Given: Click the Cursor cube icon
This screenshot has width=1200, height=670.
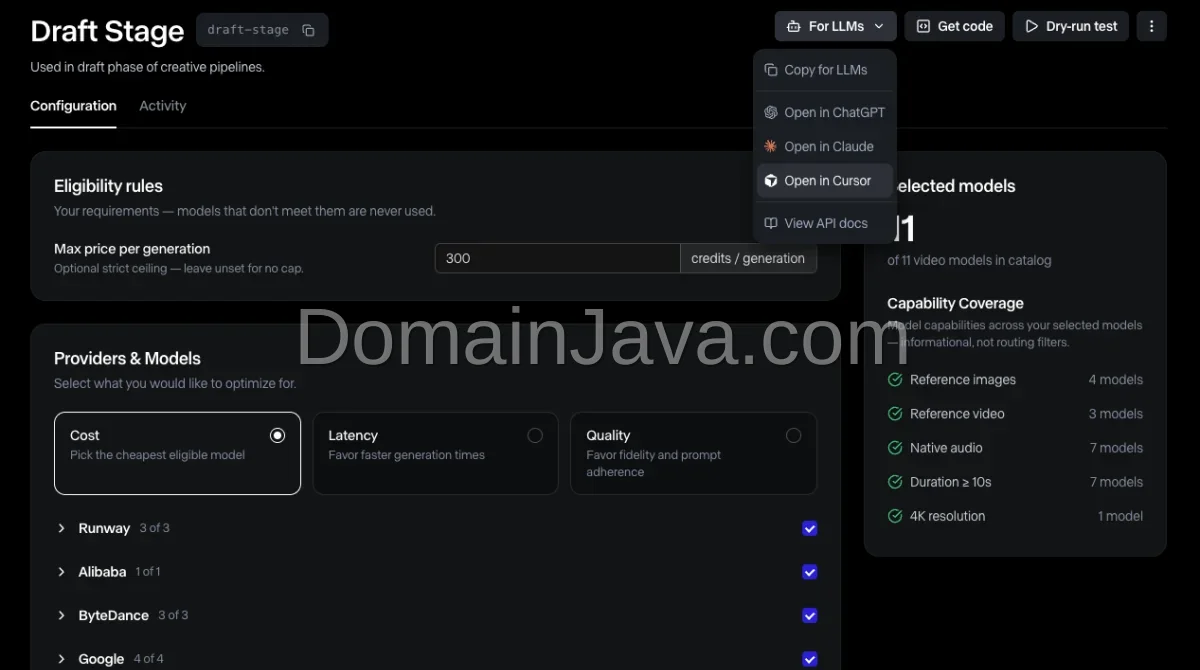Looking at the screenshot, I should click(x=771, y=181).
